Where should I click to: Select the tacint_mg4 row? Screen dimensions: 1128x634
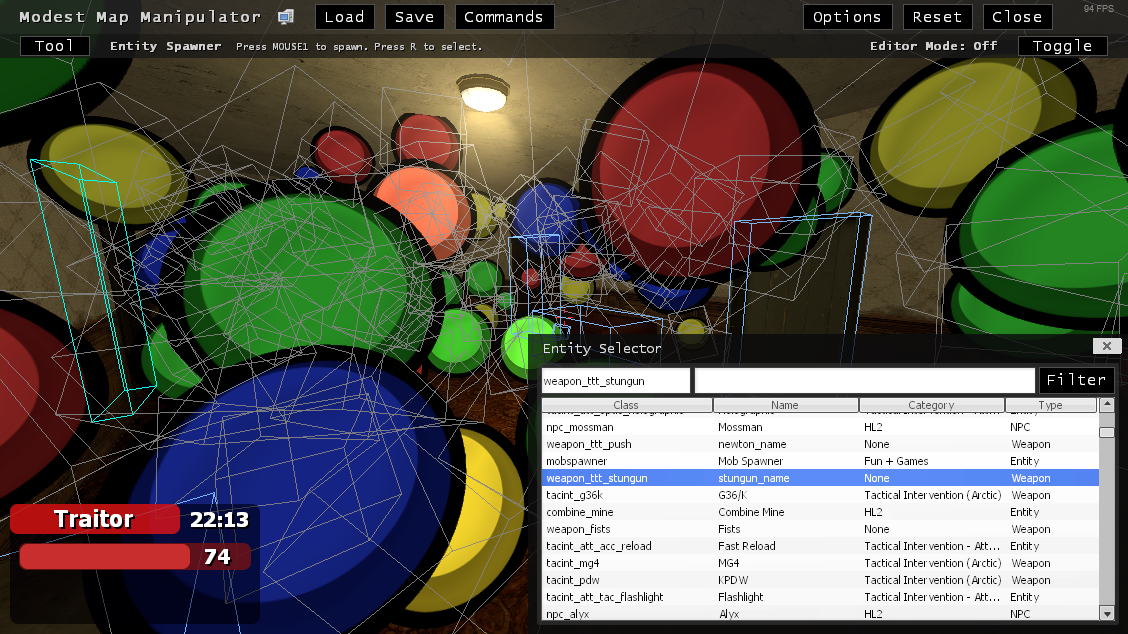click(820, 563)
